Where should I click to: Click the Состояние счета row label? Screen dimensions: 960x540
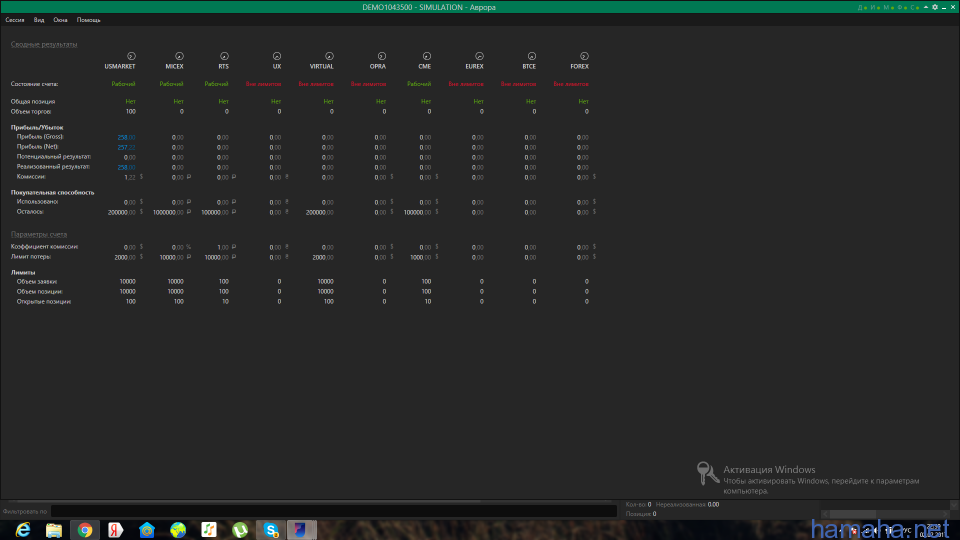coord(34,84)
